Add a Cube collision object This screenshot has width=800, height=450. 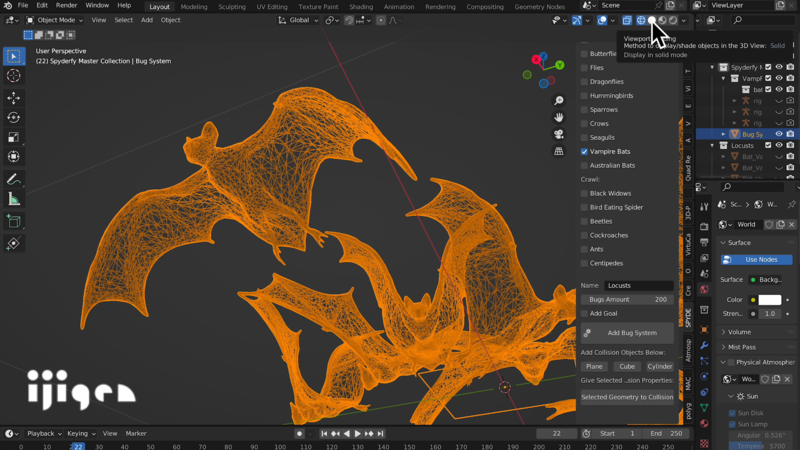627,367
